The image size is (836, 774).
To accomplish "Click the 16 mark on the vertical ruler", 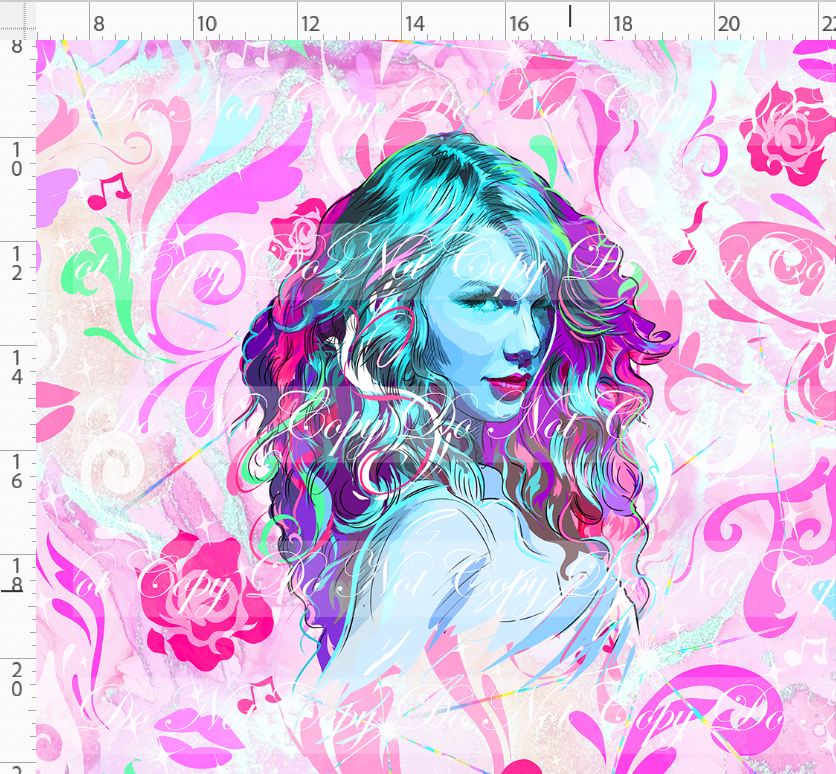I will tap(17, 472).
